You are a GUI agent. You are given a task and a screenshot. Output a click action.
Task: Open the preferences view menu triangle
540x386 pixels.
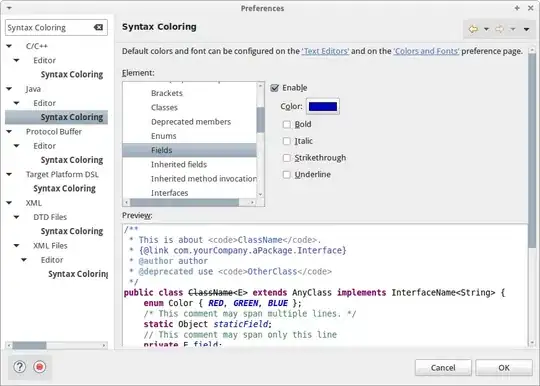527,29
